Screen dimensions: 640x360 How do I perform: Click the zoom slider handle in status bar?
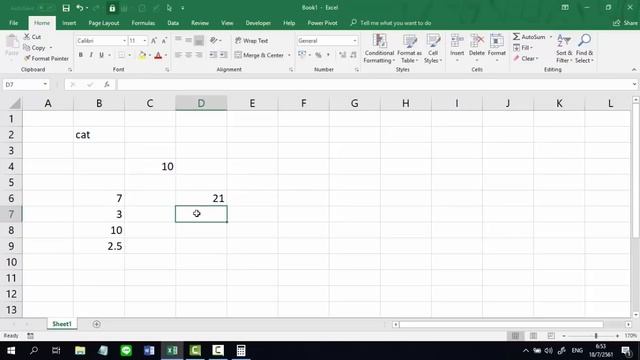click(x=596, y=336)
